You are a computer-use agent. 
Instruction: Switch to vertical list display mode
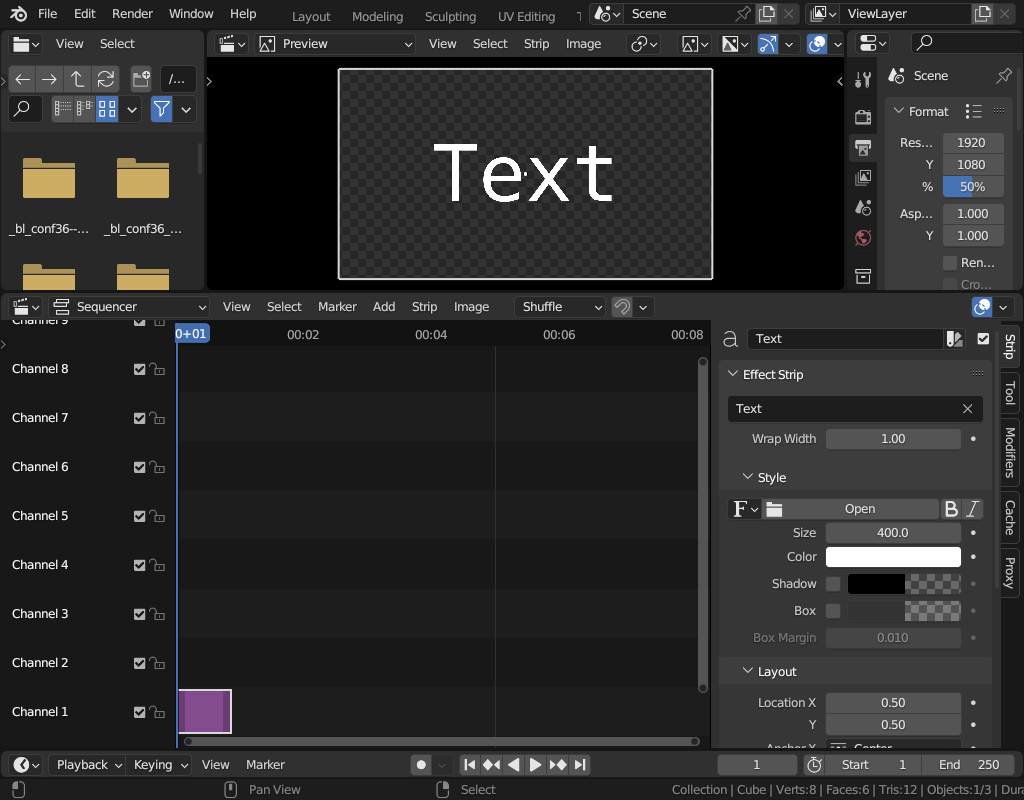click(x=63, y=109)
